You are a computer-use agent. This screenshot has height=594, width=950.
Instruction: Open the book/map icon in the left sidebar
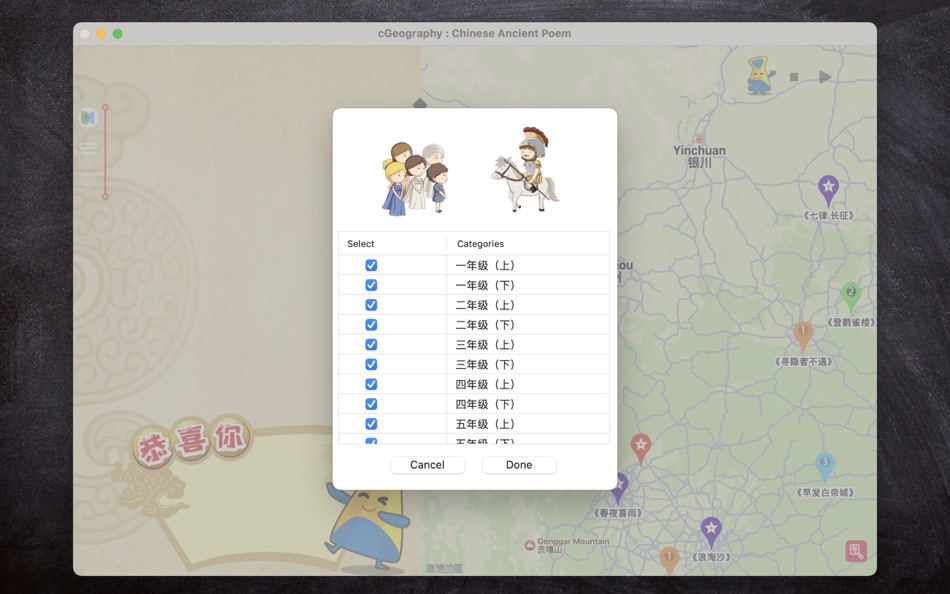pos(87,117)
